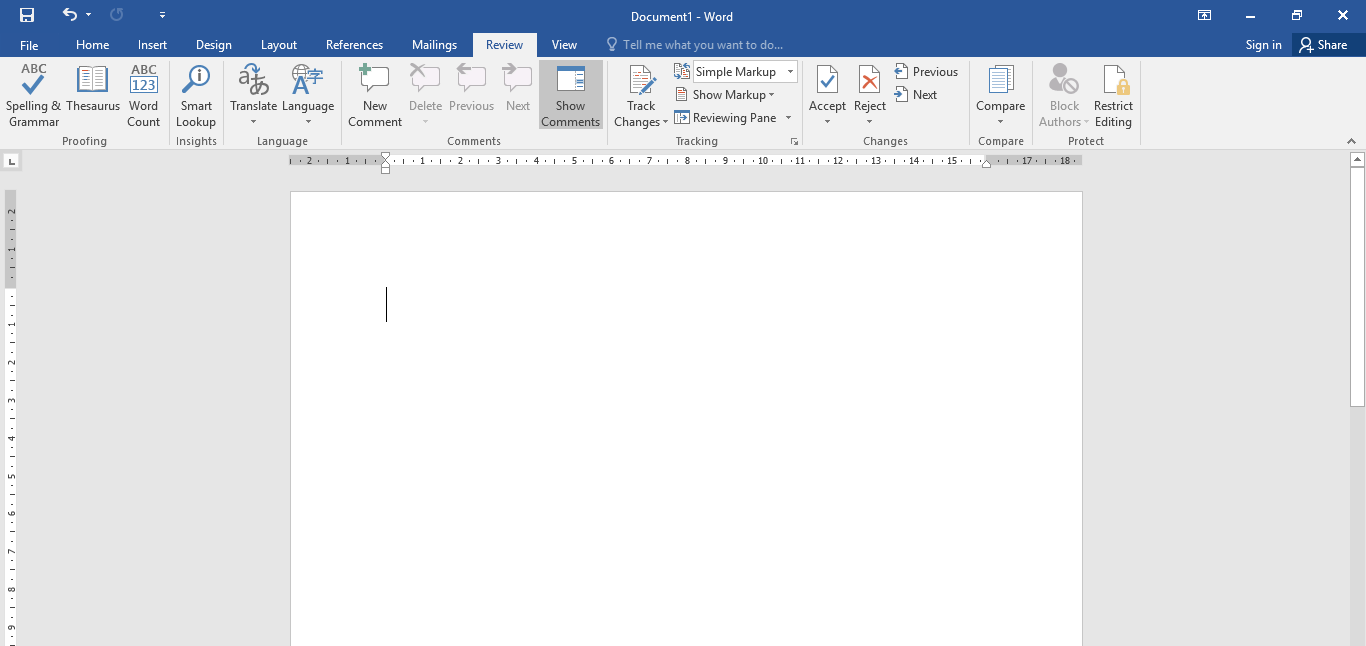
Task: Show the Word Count dialog
Action: [143, 95]
